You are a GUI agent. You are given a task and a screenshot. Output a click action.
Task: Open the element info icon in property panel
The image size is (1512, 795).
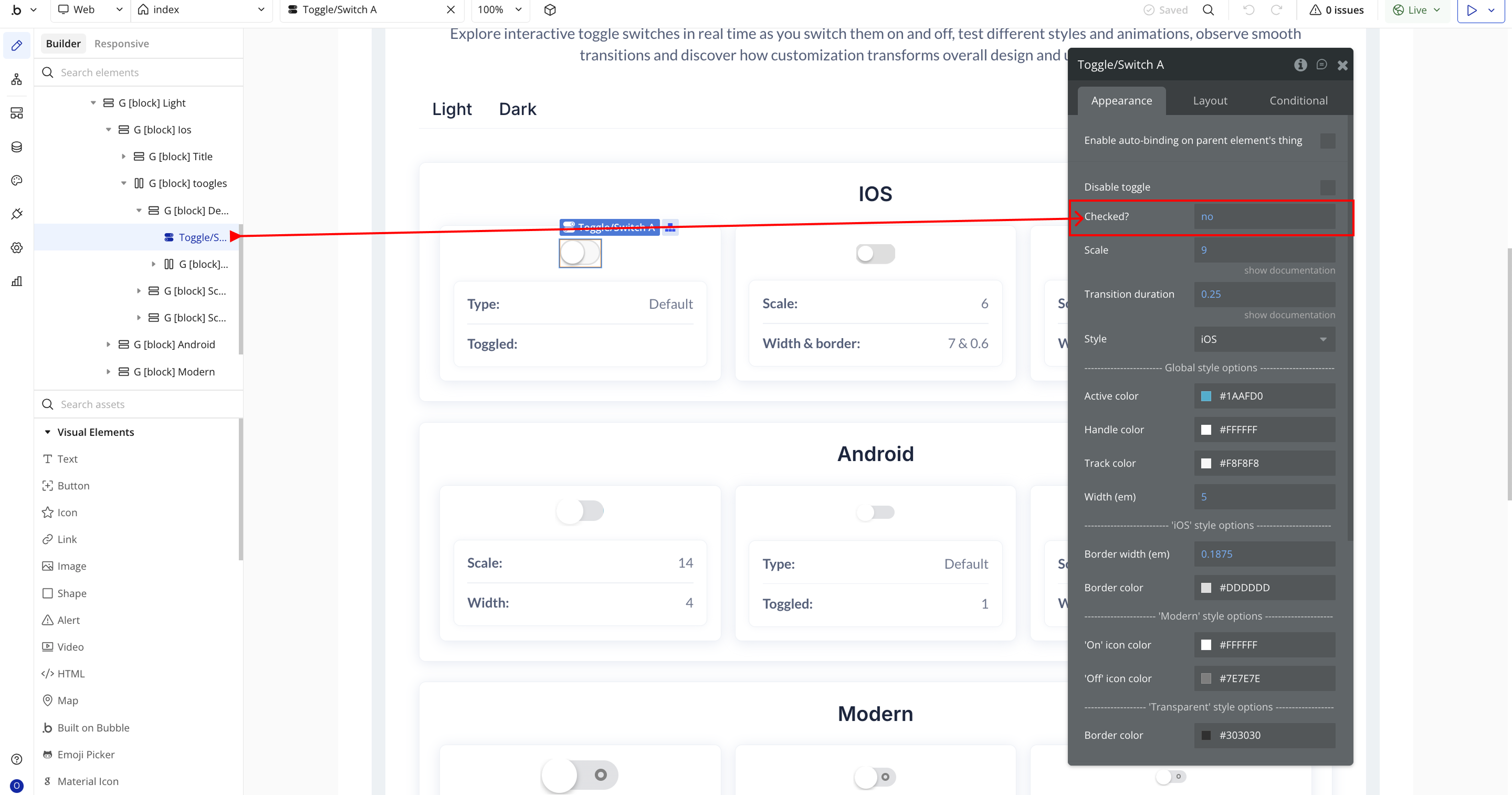(x=1300, y=65)
